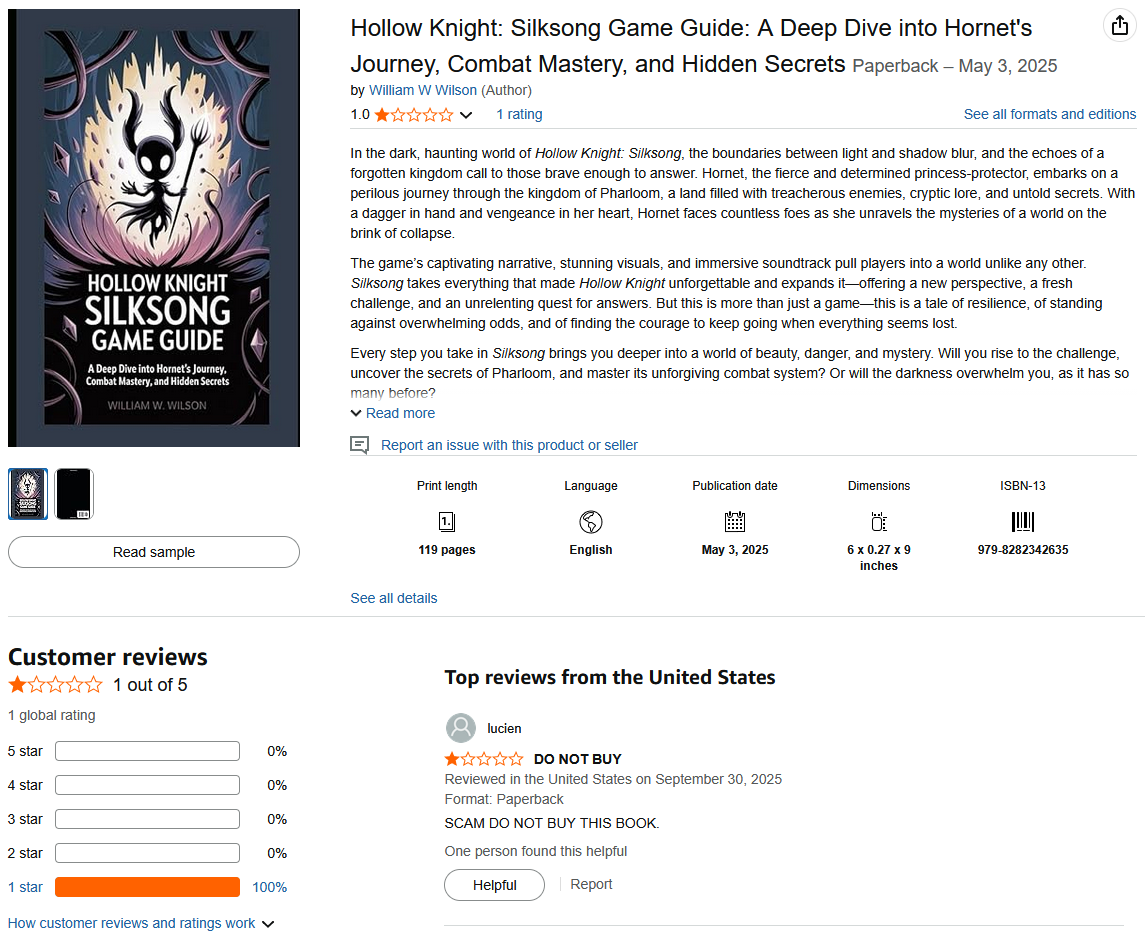Open See all formats and editions
Image resolution: width=1145 pixels, height=937 pixels.
point(1049,114)
